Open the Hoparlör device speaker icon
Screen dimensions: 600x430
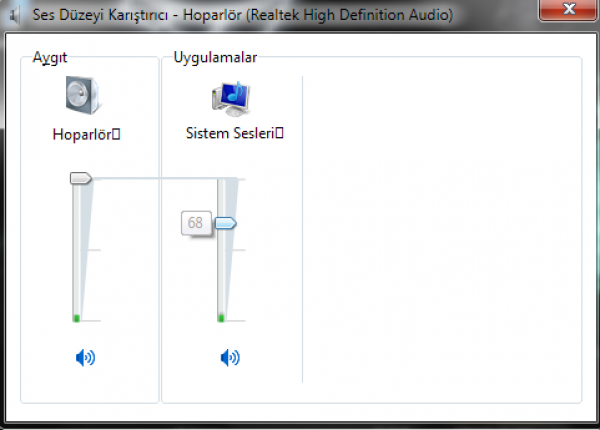pyautogui.click(x=82, y=95)
